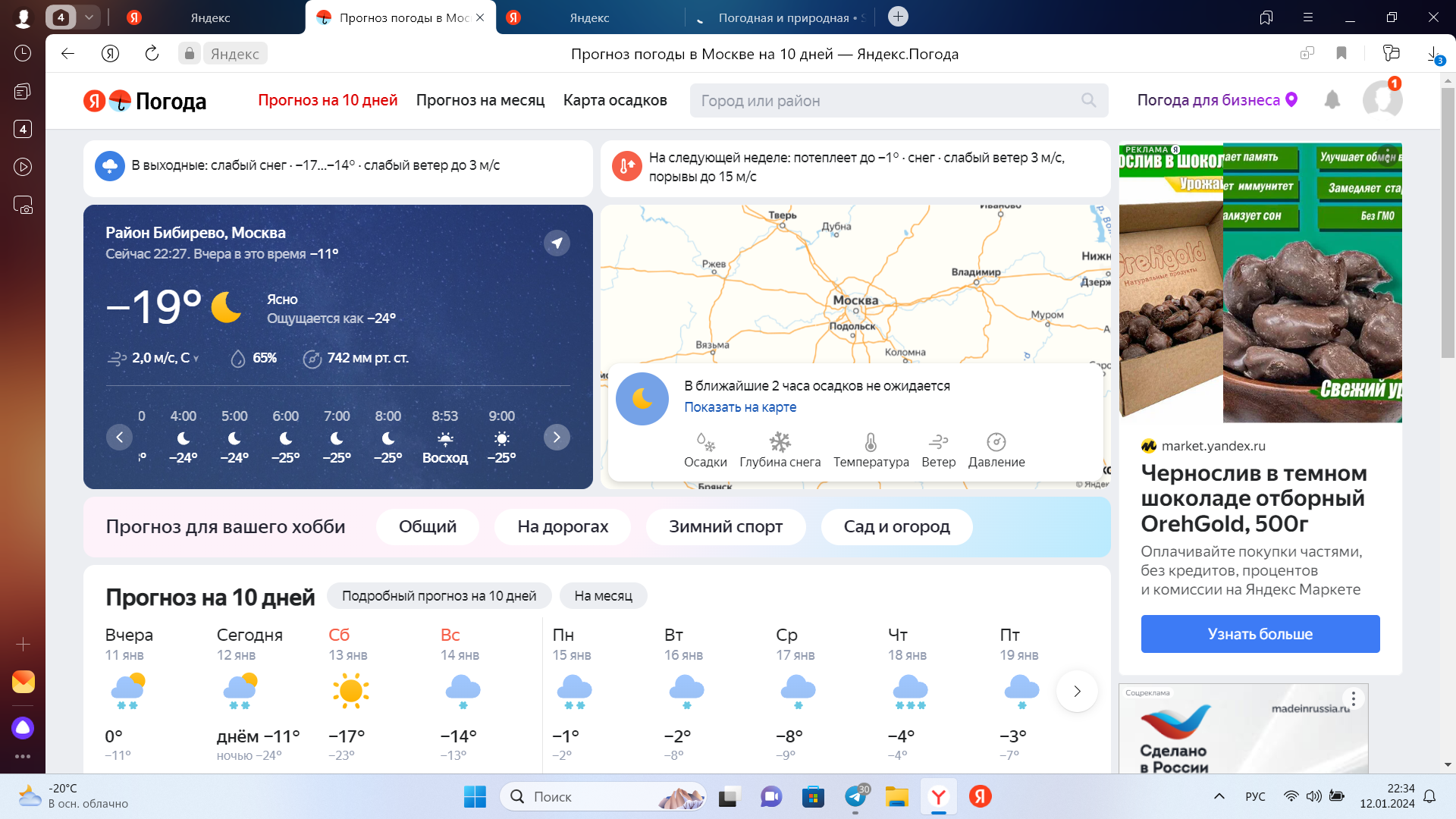Screen dimensions: 1456x819
Task: Reload the page with refresh icon
Action: click(152, 53)
